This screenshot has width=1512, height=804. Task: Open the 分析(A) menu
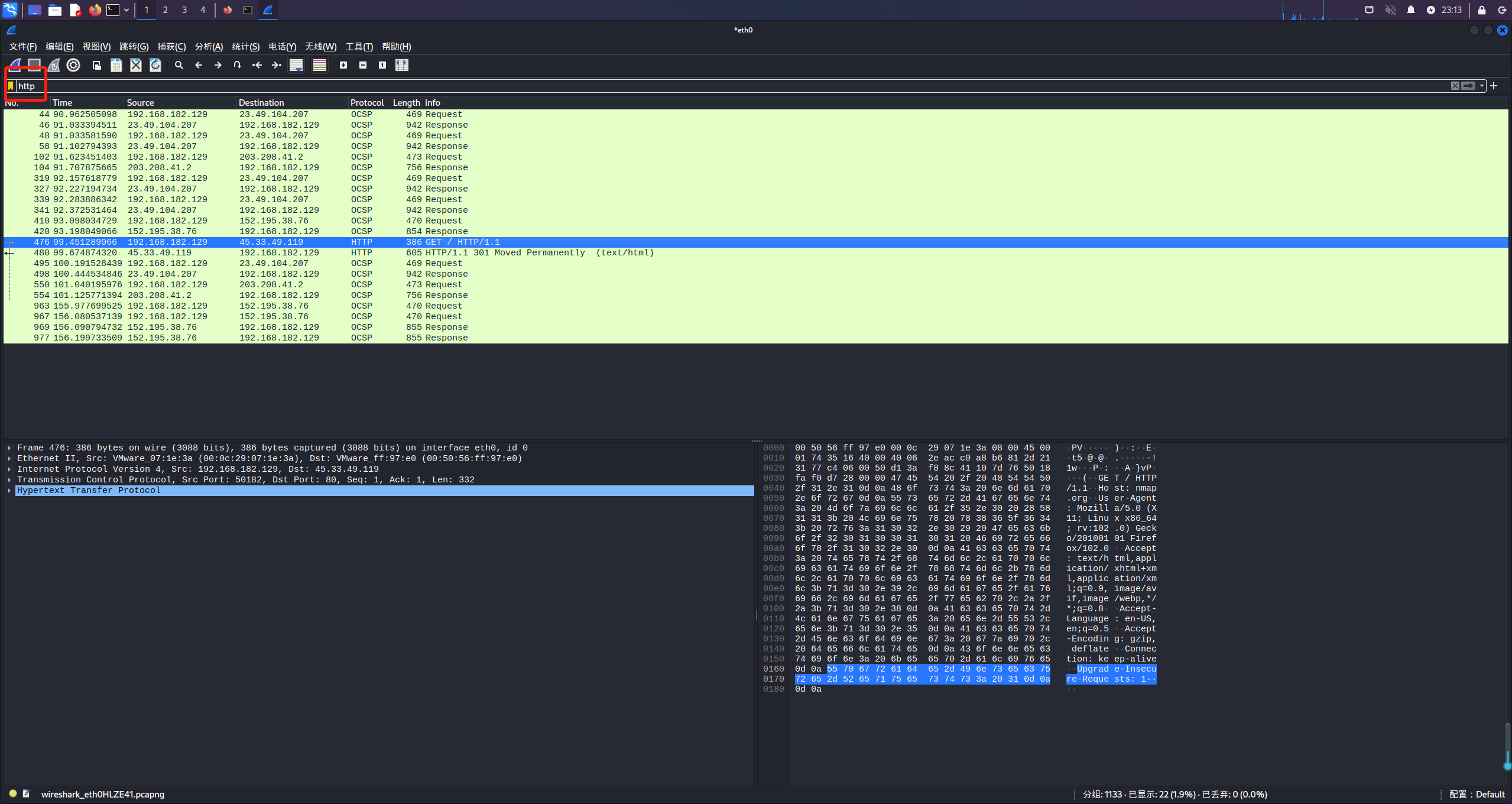point(209,47)
